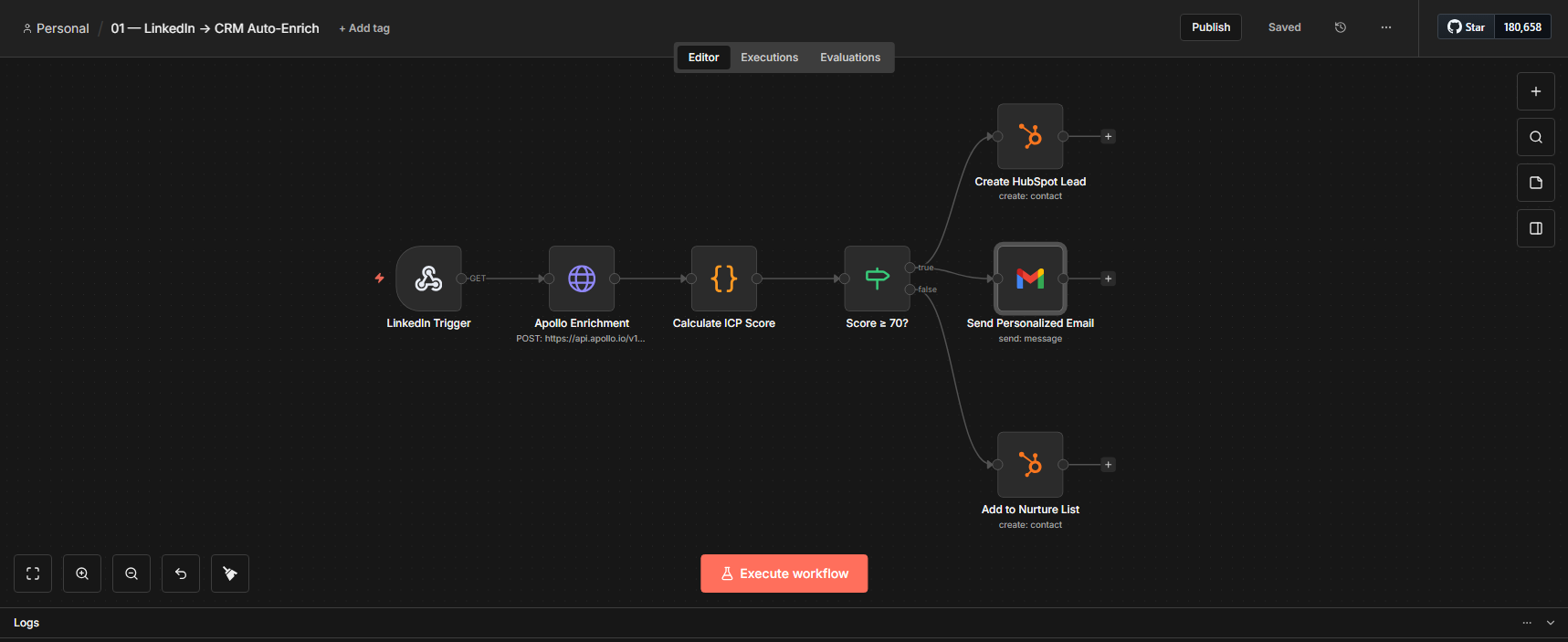Open workflow version history

click(x=1341, y=27)
